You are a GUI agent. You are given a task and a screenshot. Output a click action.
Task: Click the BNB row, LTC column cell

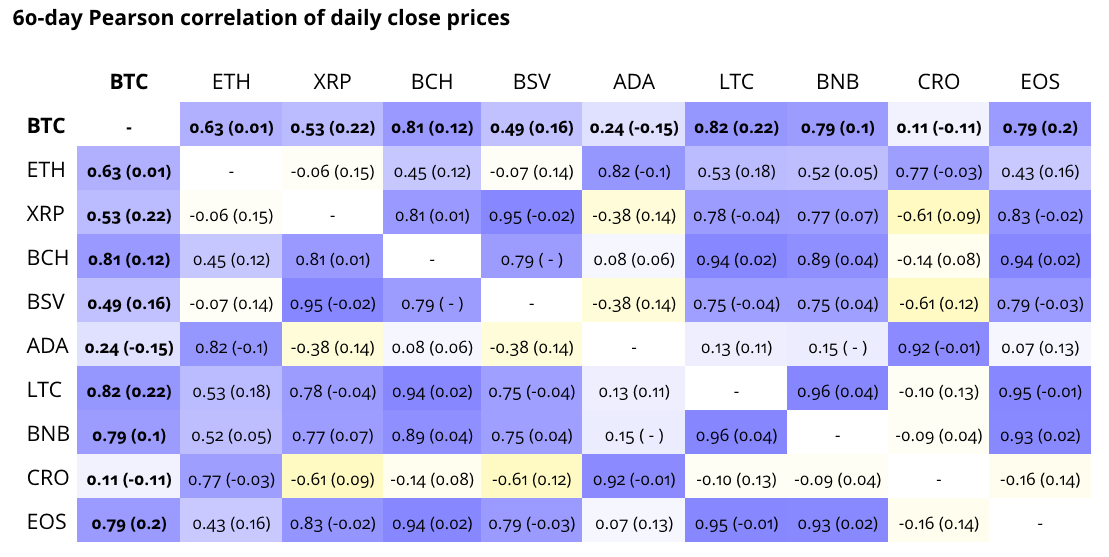[x=735, y=435]
